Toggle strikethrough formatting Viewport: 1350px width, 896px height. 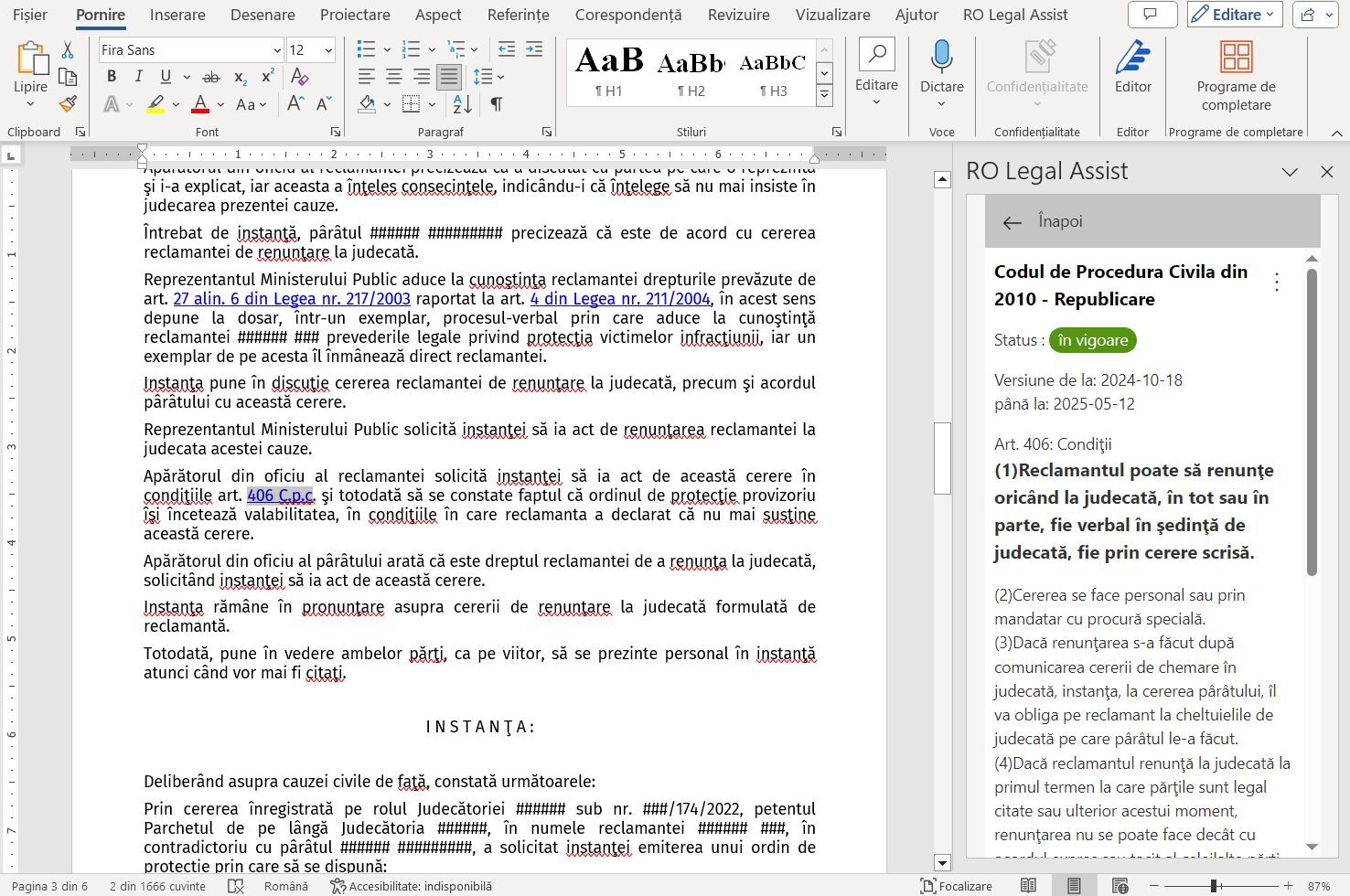coord(211,78)
